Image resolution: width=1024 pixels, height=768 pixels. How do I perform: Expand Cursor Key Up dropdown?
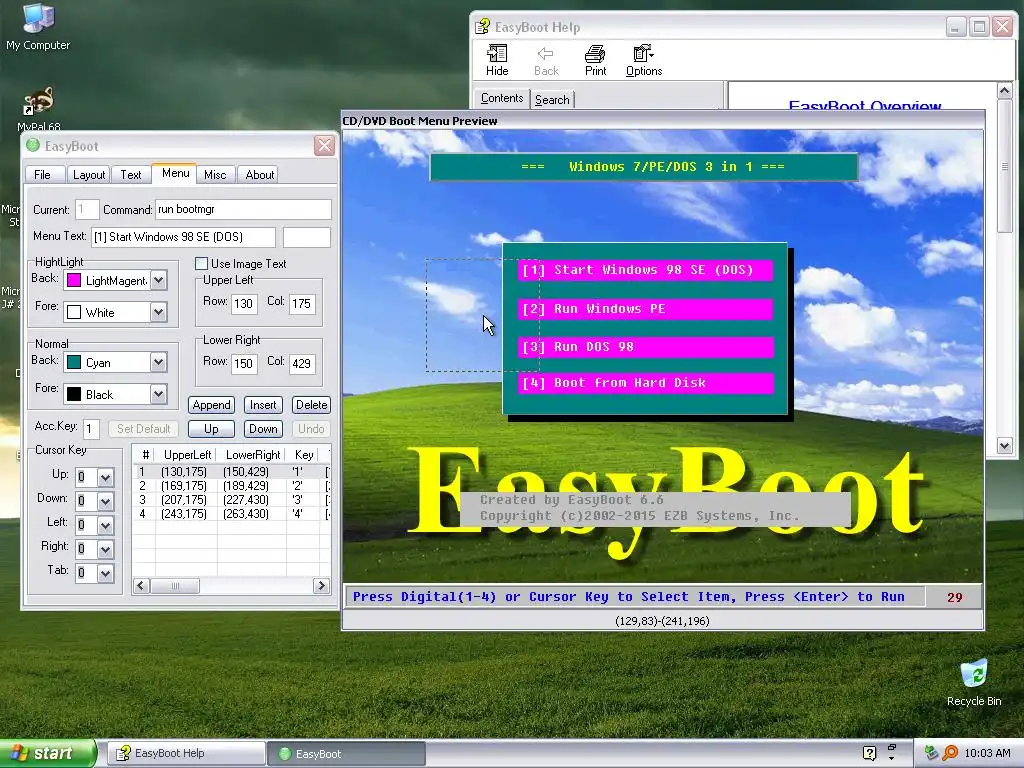coord(106,477)
